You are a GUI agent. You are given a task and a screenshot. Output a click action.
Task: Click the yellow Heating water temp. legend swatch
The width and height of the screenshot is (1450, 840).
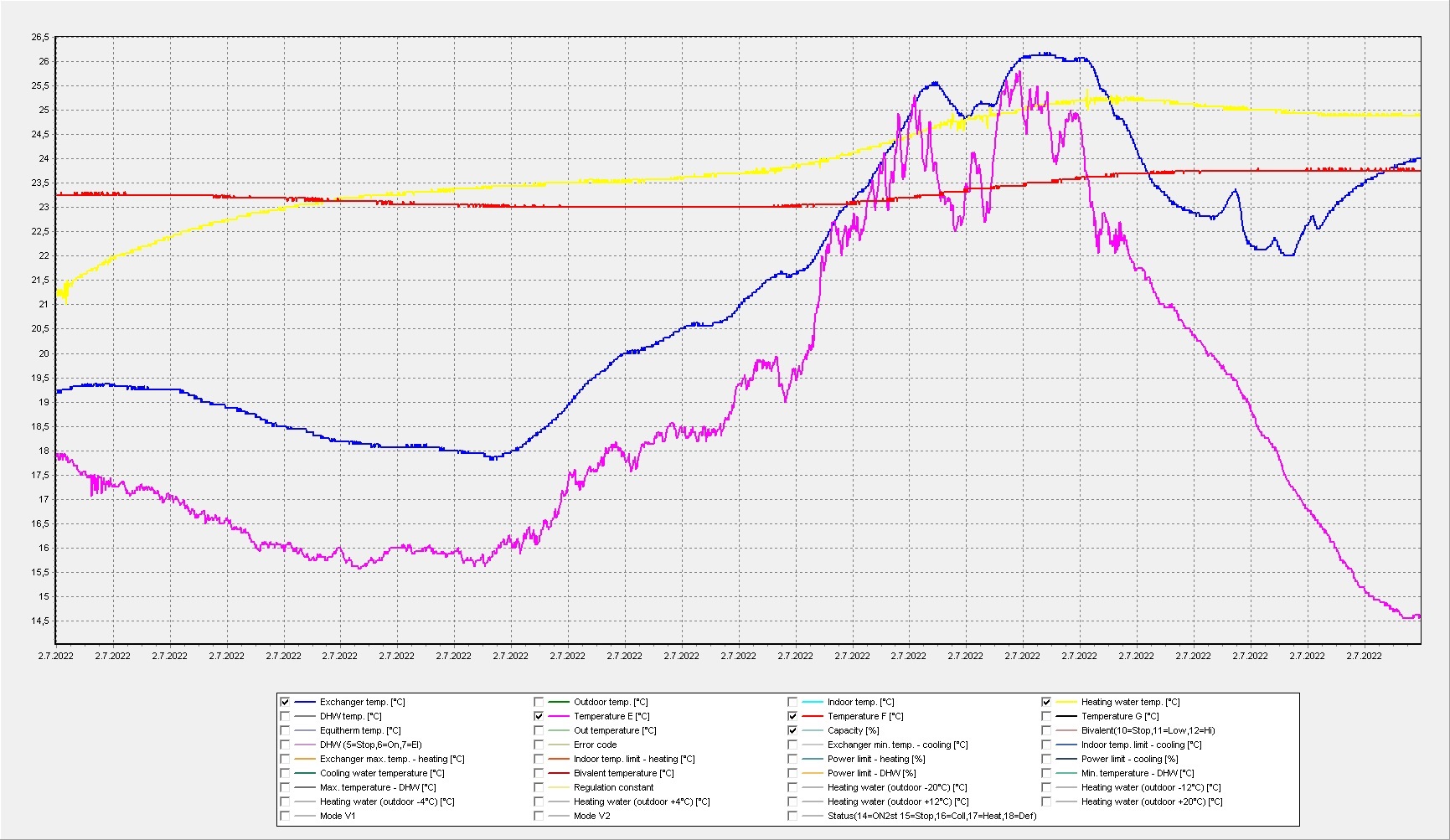pyautogui.click(x=1066, y=702)
